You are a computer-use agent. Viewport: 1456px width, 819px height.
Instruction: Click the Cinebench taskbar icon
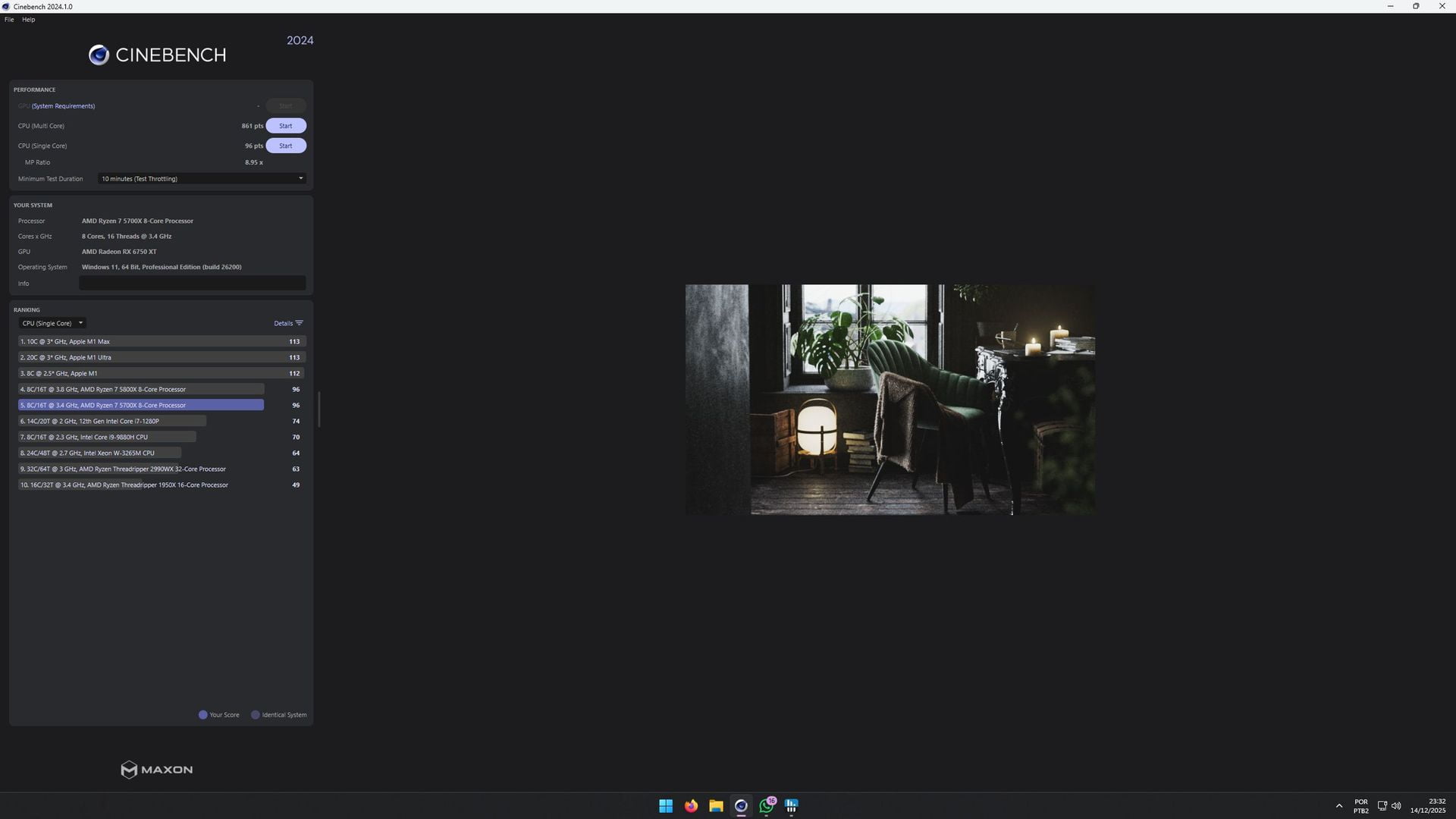pos(741,805)
